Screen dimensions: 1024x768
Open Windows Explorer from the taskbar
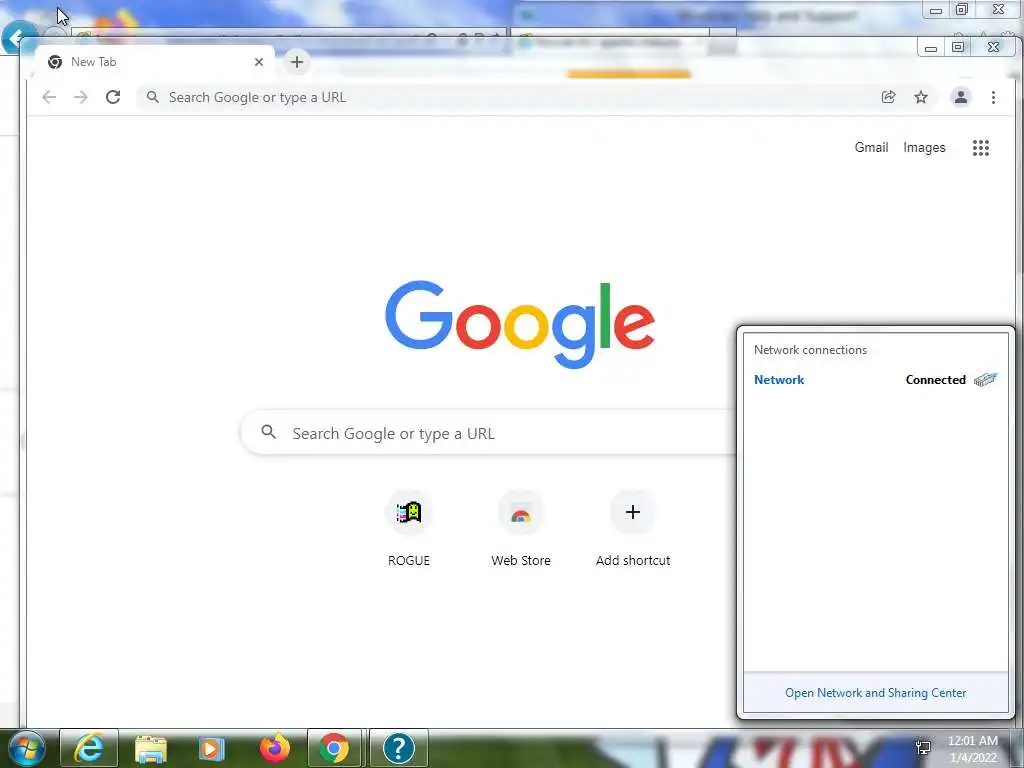click(150, 748)
